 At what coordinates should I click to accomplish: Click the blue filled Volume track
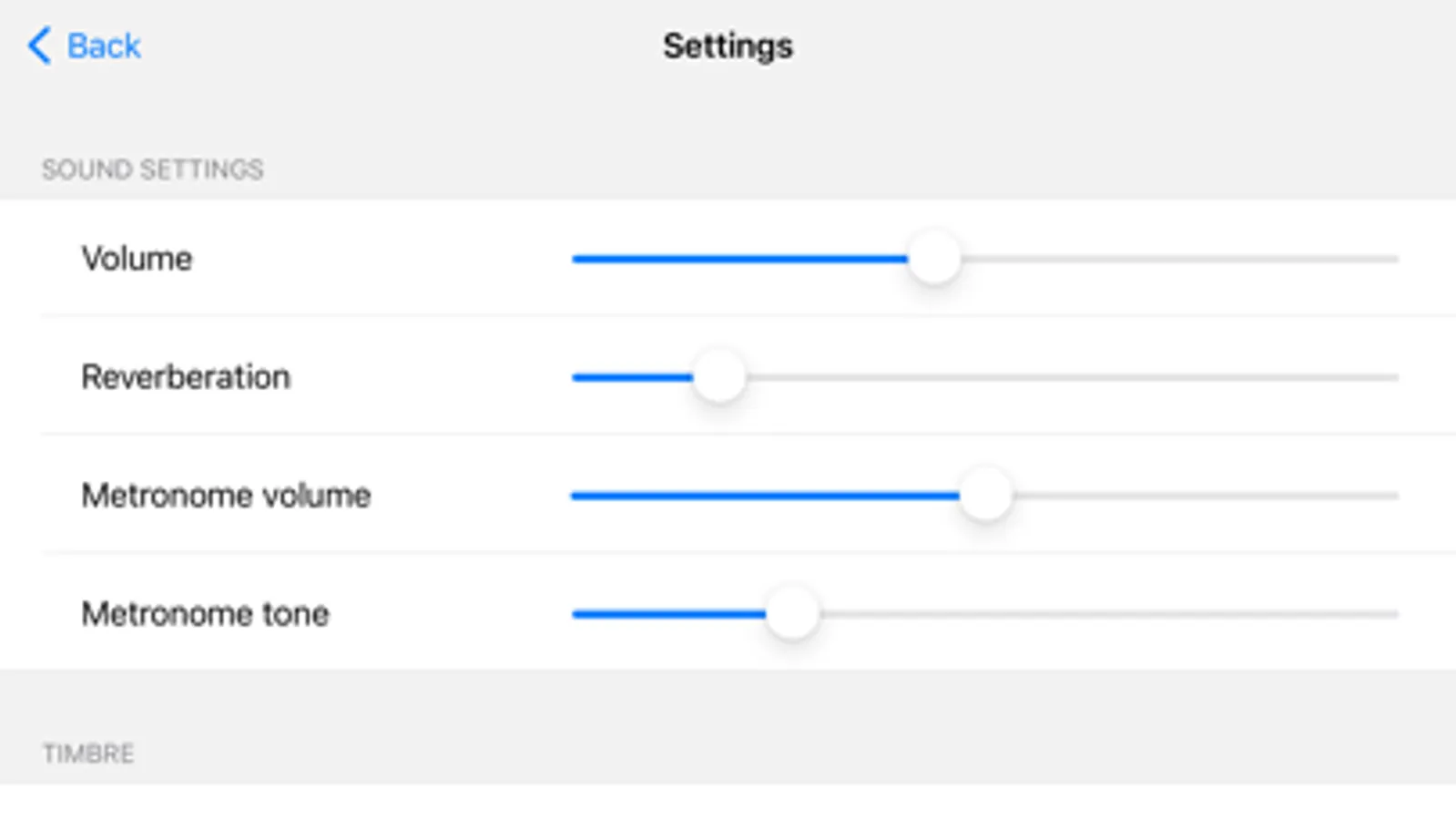(x=738, y=260)
